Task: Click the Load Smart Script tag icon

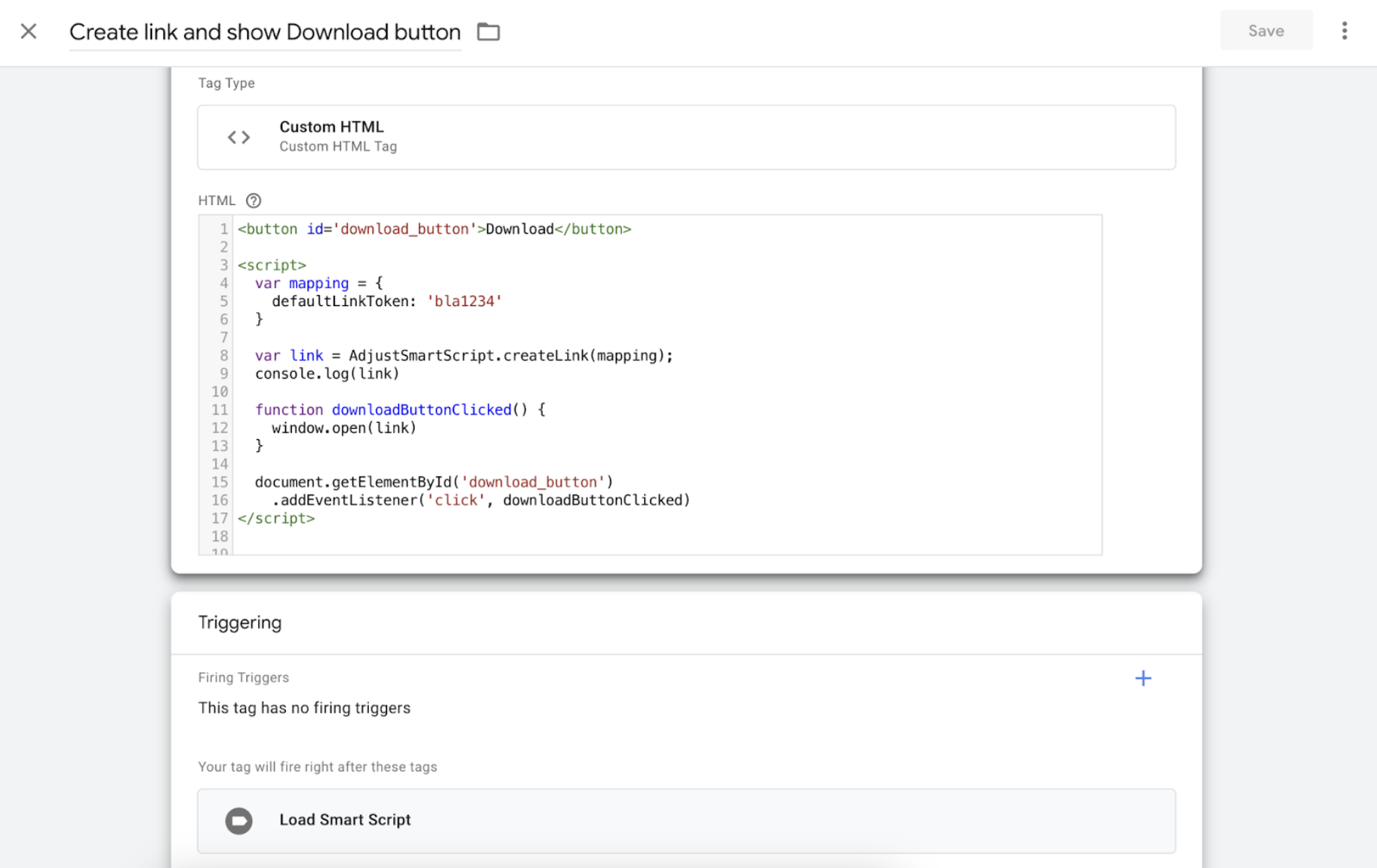Action: click(x=239, y=820)
